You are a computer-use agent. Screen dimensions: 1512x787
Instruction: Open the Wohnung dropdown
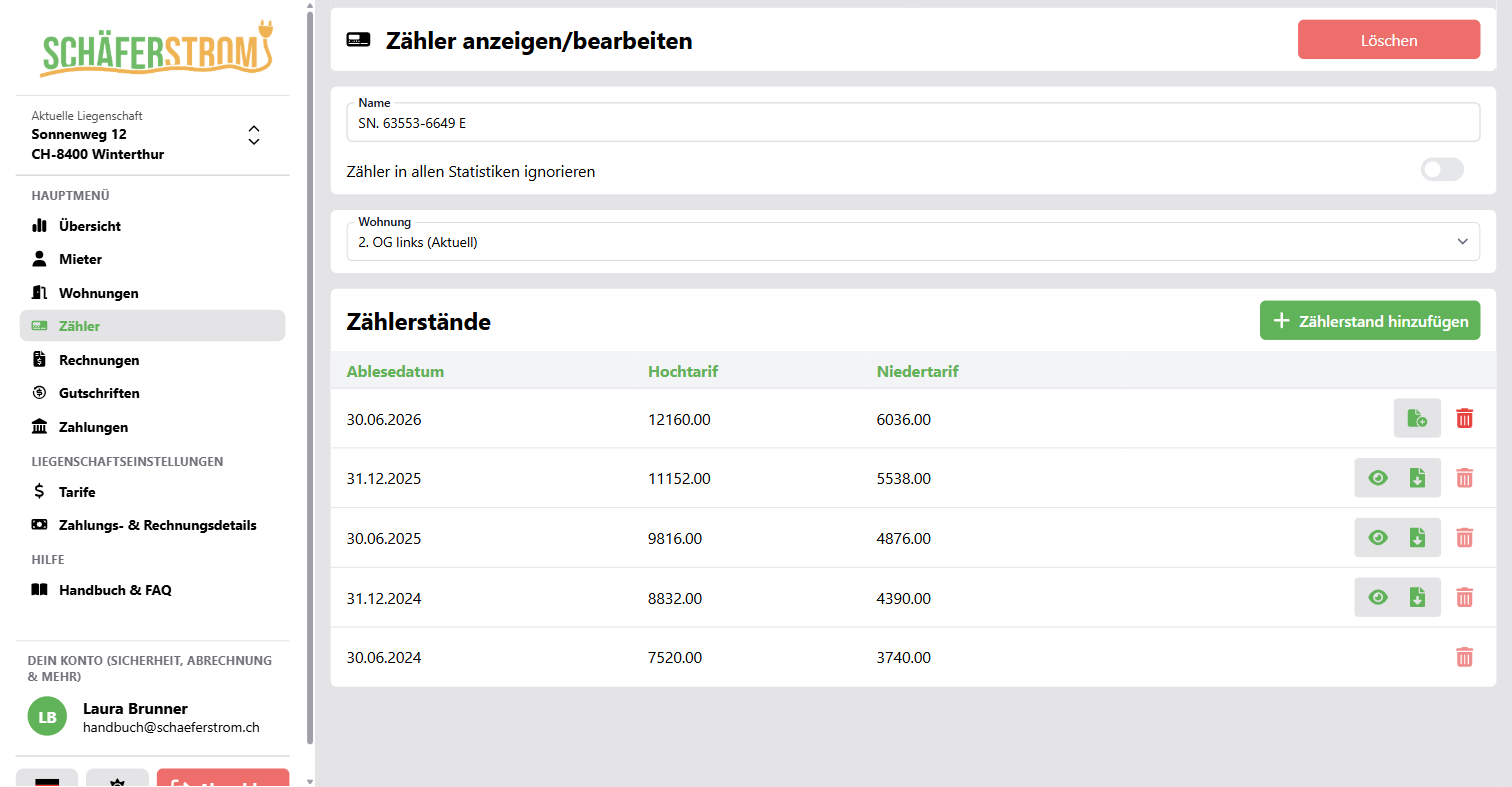click(x=913, y=241)
